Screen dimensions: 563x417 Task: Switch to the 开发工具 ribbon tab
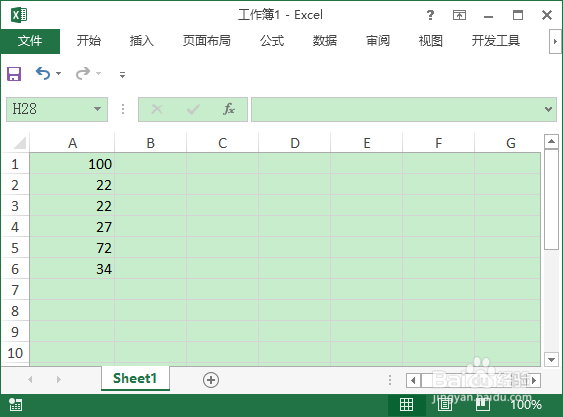496,41
